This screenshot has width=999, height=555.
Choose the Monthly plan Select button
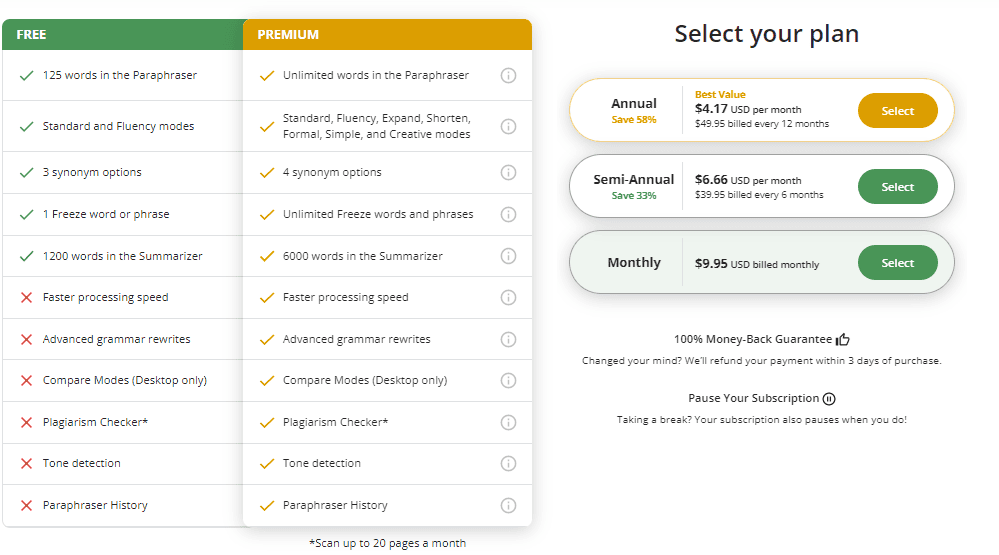pos(897,263)
